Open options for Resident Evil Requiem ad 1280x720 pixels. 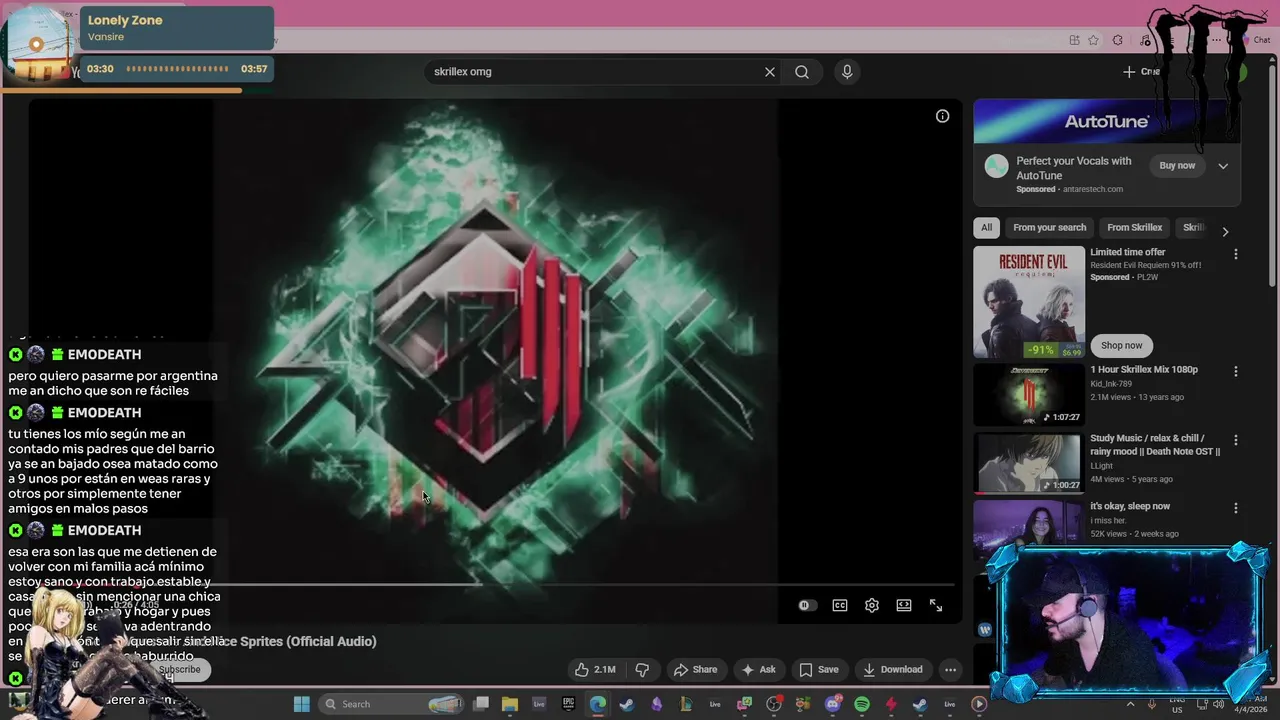click(x=1235, y=254)
